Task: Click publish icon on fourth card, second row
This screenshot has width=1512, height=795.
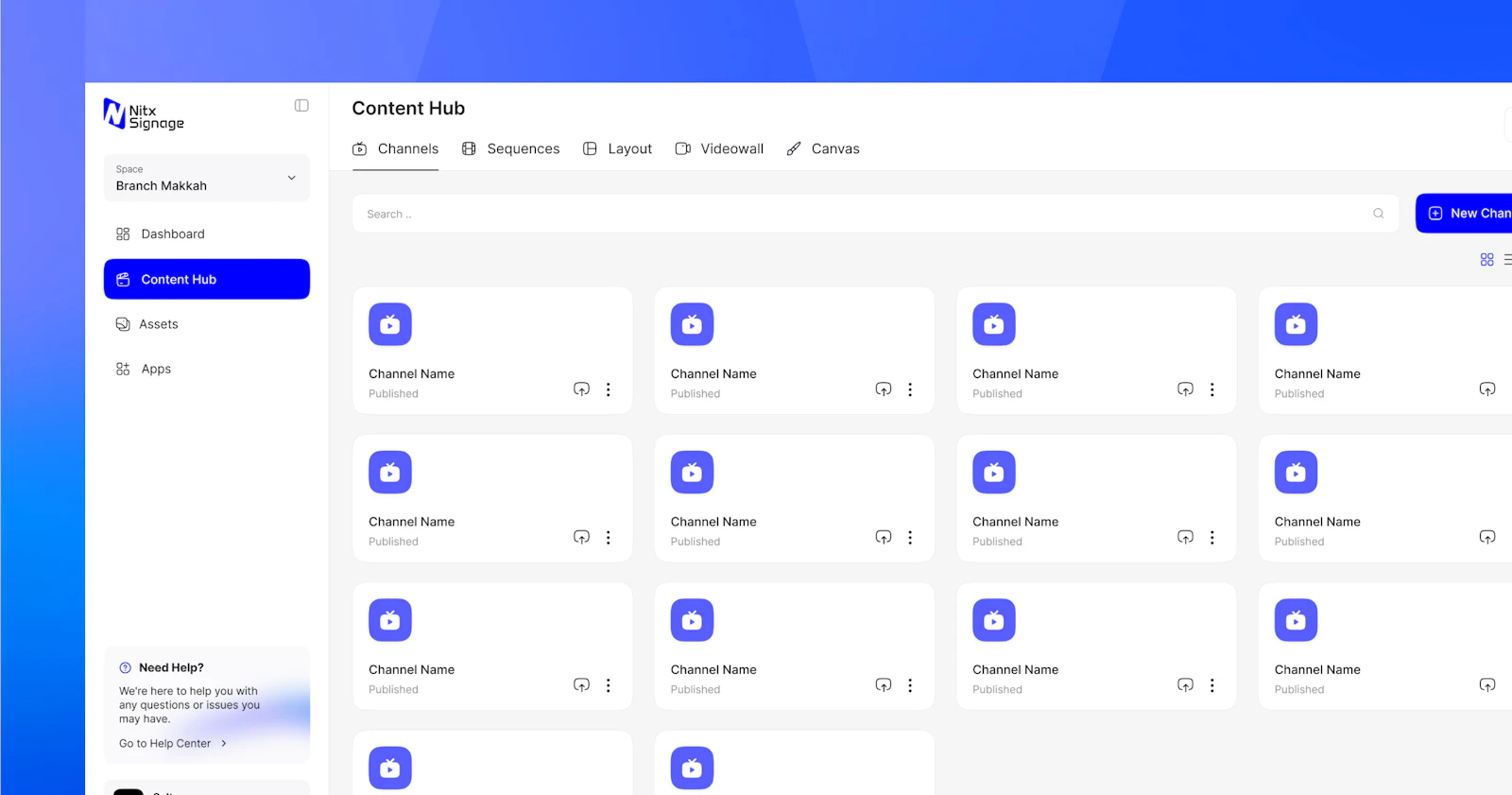Action: click(1487, 537)
